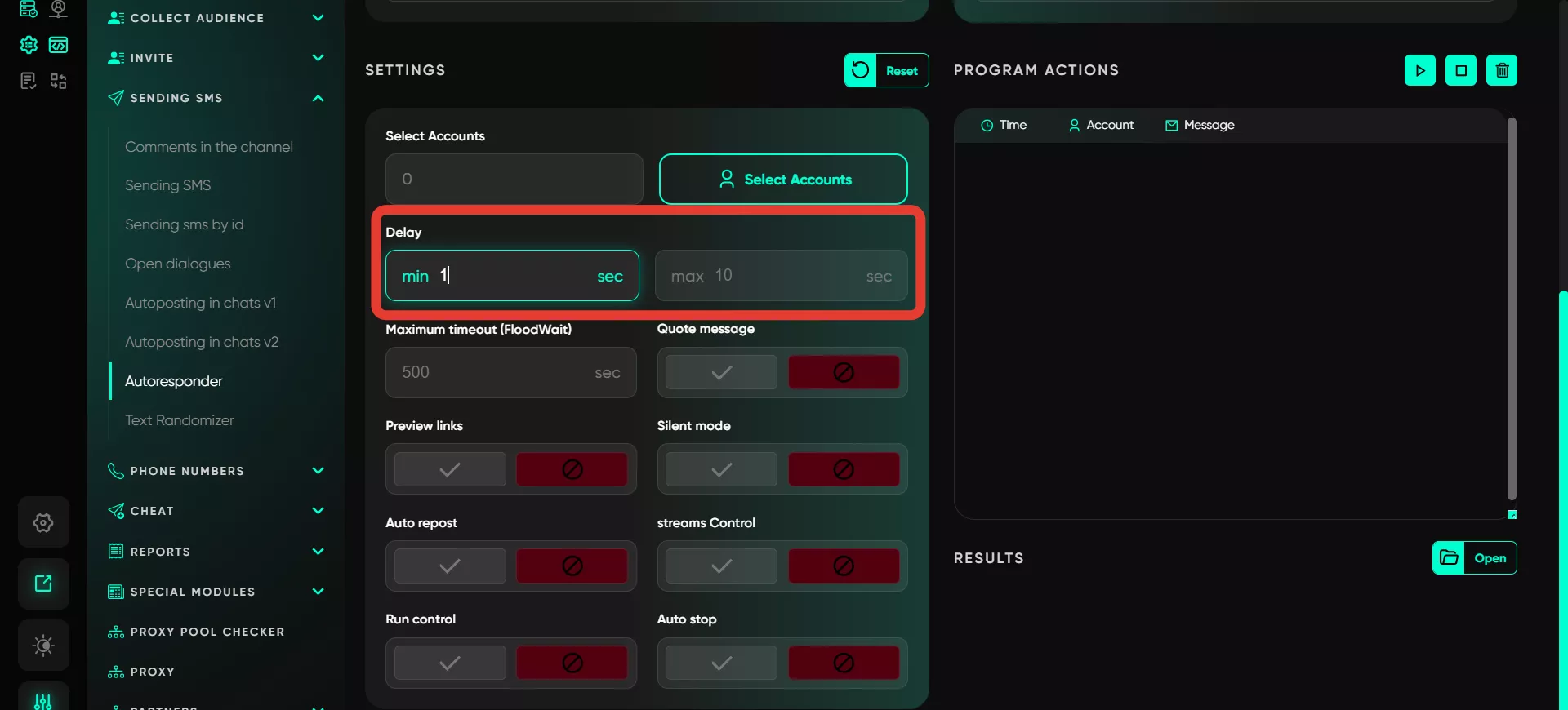Open Comments in the channel
This screenshot has height=710, width=1568.
coord(209,147)
